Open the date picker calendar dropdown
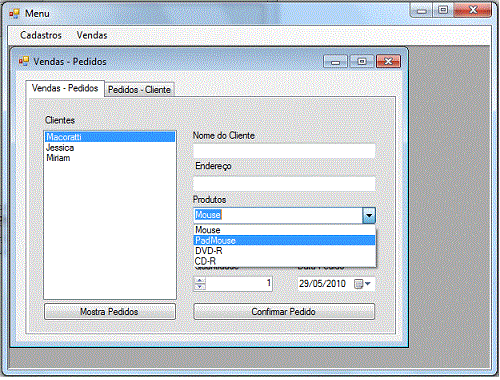This screenshot has width=500, height=380. (363, 284)
